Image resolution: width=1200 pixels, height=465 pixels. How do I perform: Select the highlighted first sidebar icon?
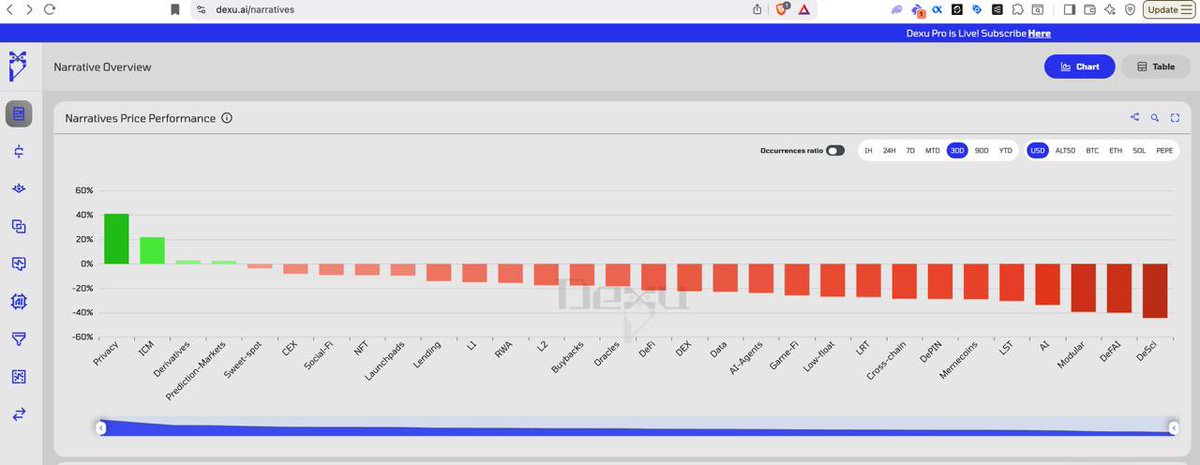tap(18, 114)
